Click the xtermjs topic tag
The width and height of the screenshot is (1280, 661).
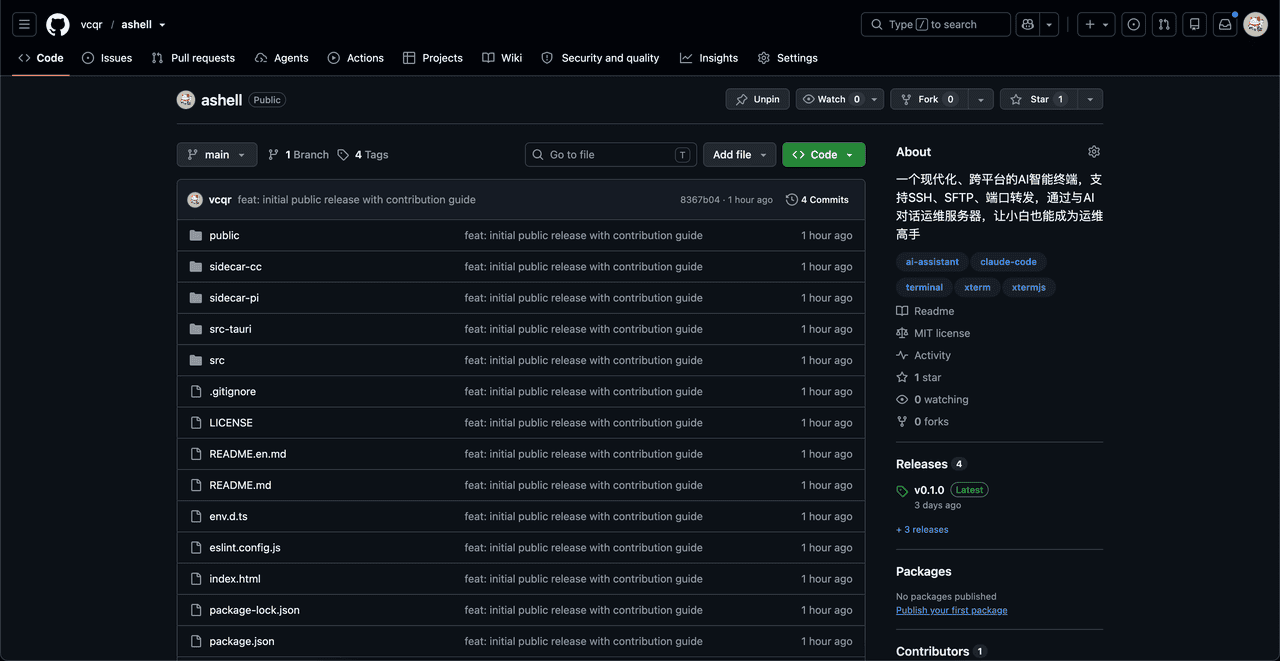tap(1028, 287)
